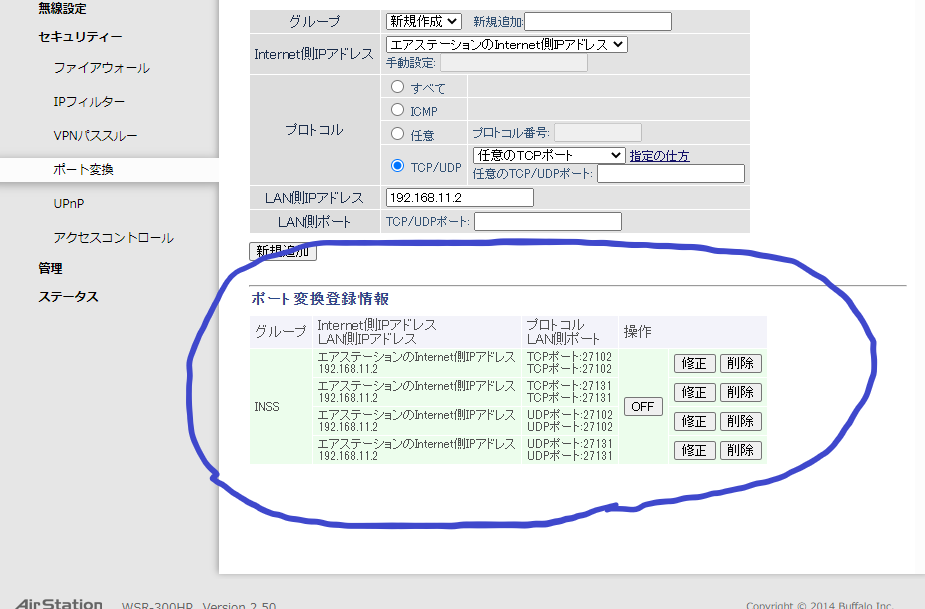The image size is (925, 609).
Task: Go to VPNパススルー page
Action: [95, 136]
